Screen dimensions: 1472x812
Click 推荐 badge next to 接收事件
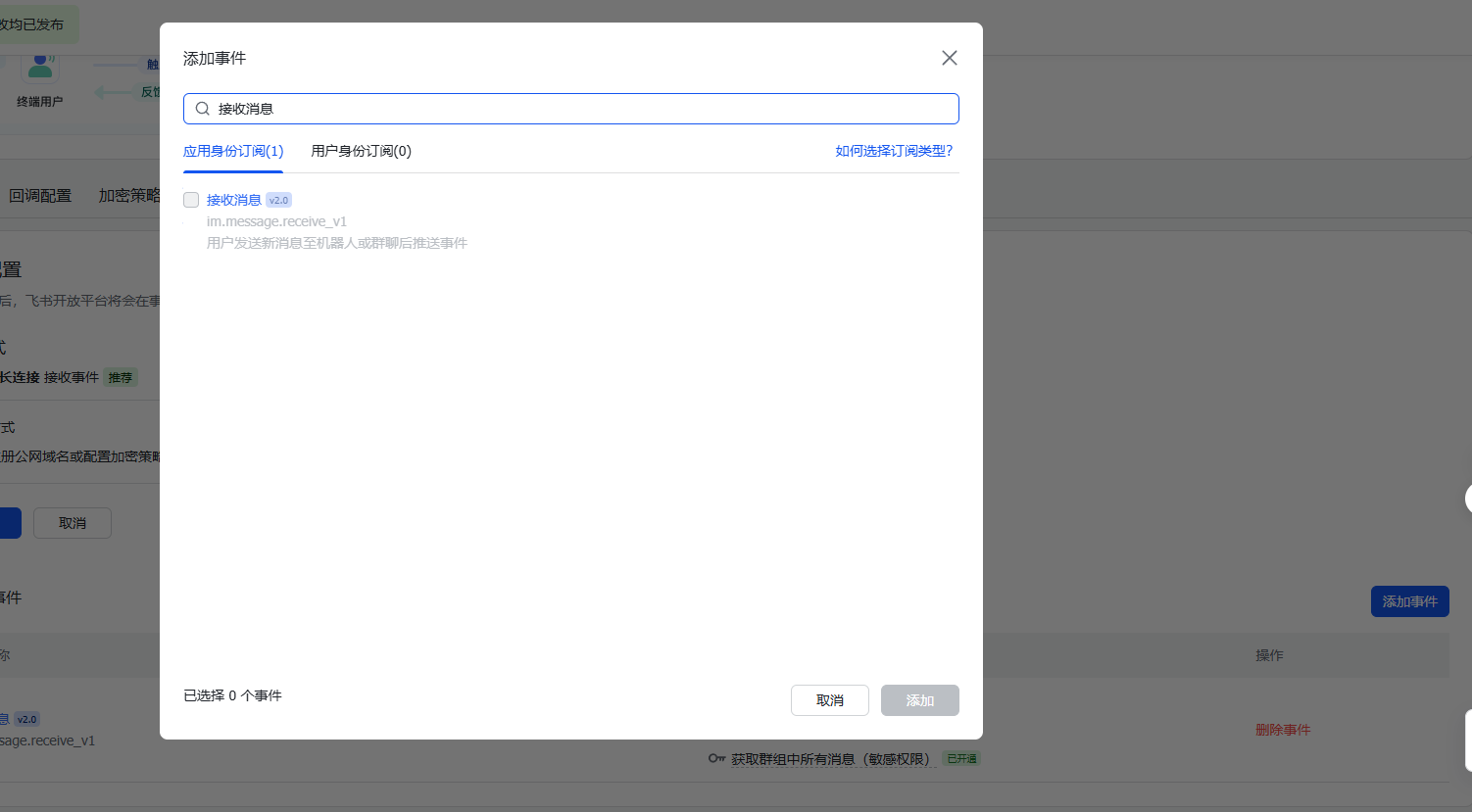121,377
